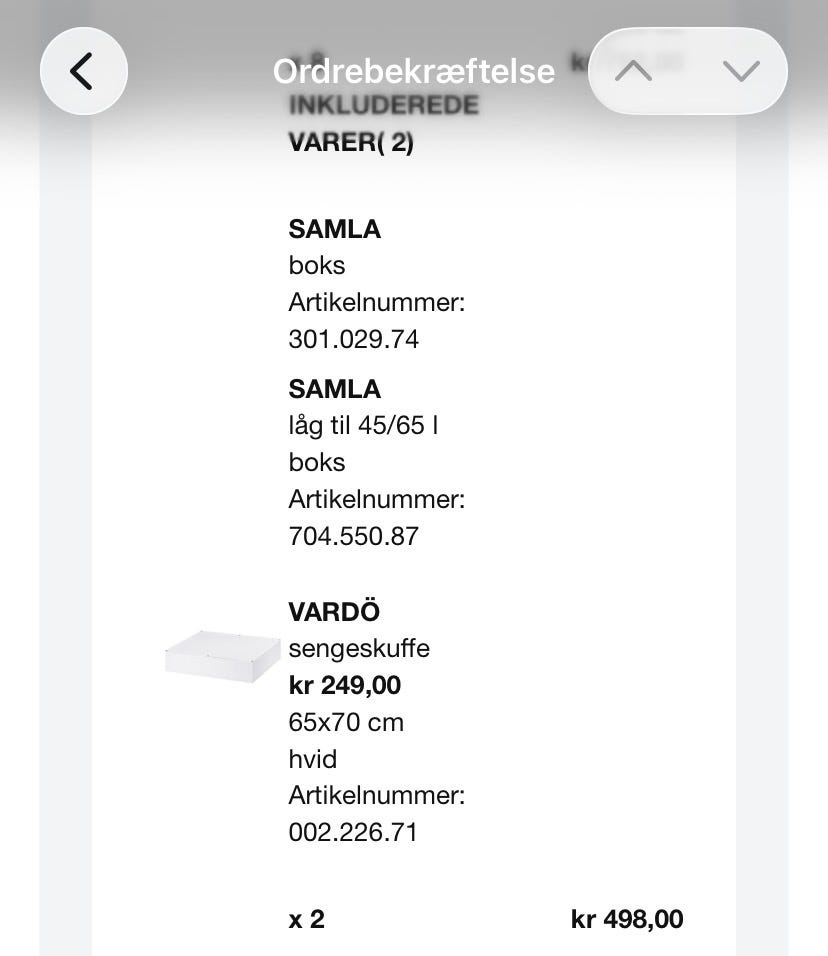The height and width of the screenshot is (956, 828).
Task: Go back using the left chevron button
Action: point(84,71)
